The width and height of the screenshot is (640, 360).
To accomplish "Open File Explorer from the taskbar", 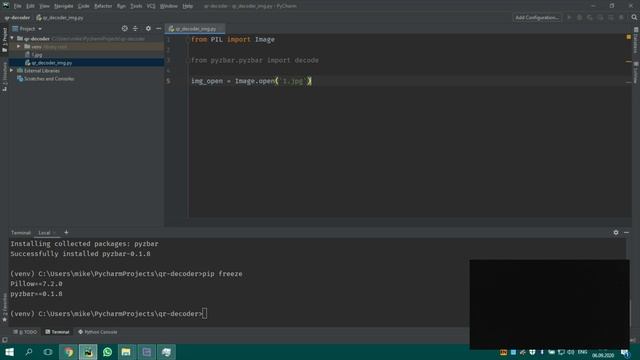I will 126,352.
